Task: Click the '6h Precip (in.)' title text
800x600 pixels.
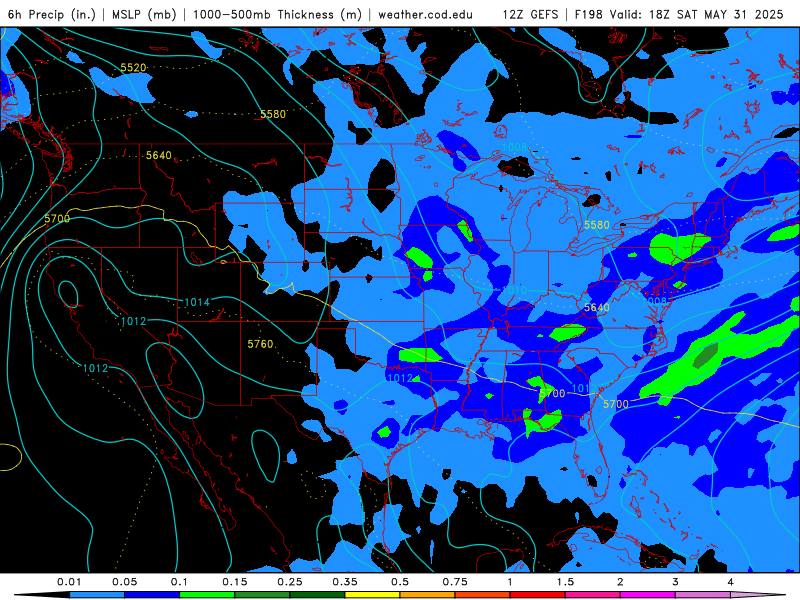Action: point(52,14)
